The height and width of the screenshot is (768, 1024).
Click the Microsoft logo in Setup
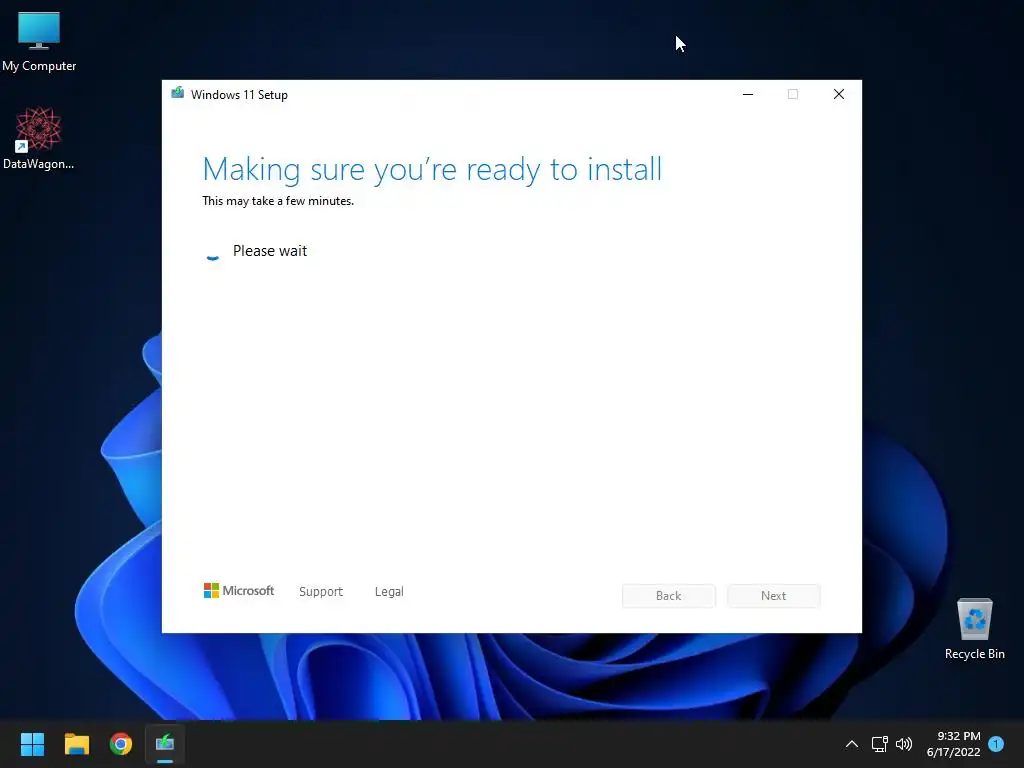click(239, 591)
